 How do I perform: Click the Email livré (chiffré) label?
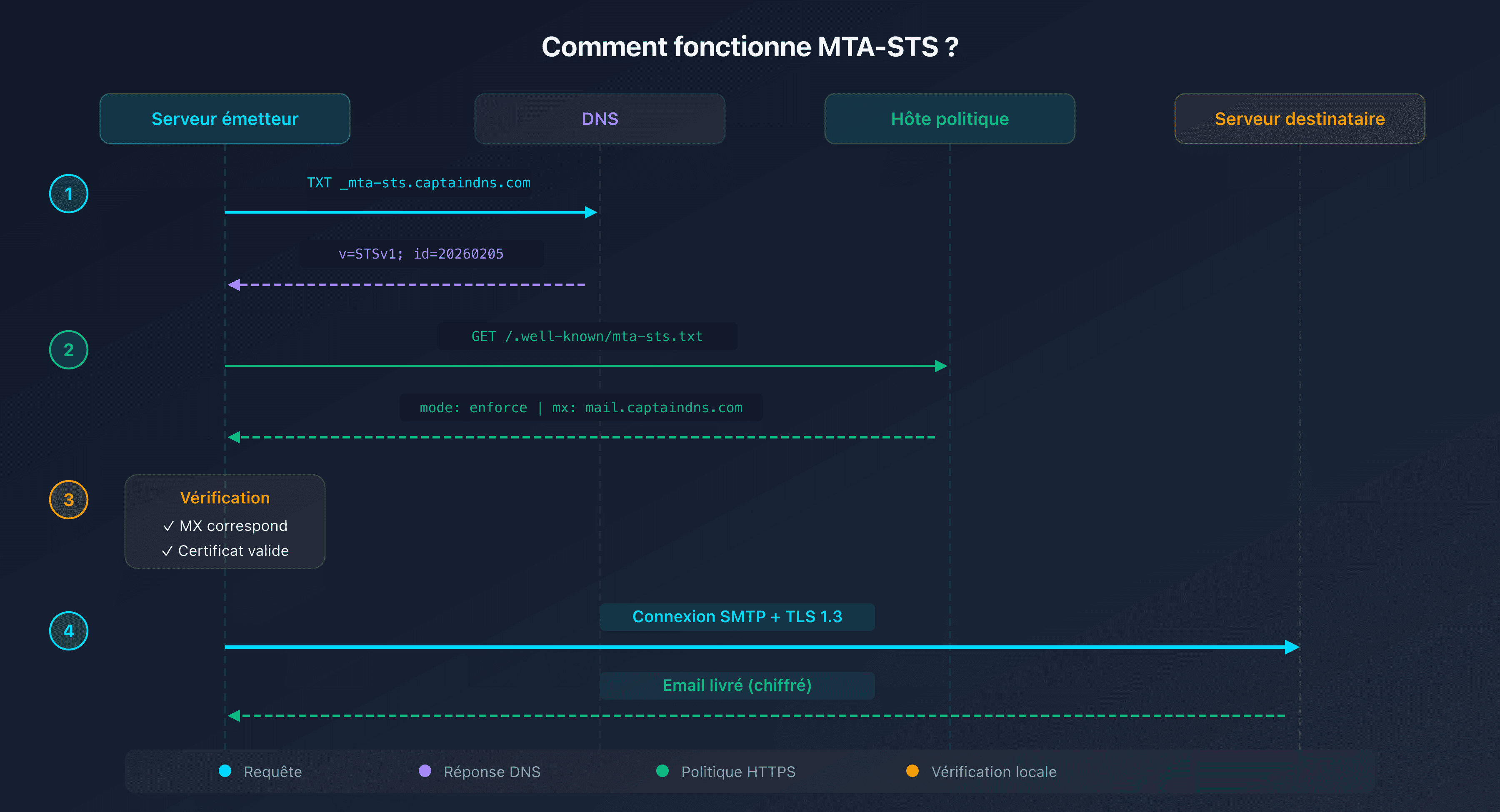click(737, 685)
